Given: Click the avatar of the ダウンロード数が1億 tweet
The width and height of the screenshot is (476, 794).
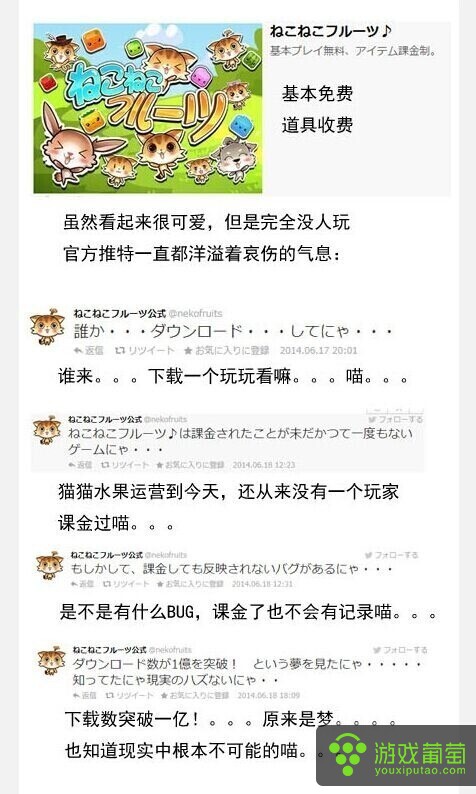Looking at the screenshot, I should click(x=52, y=661).
